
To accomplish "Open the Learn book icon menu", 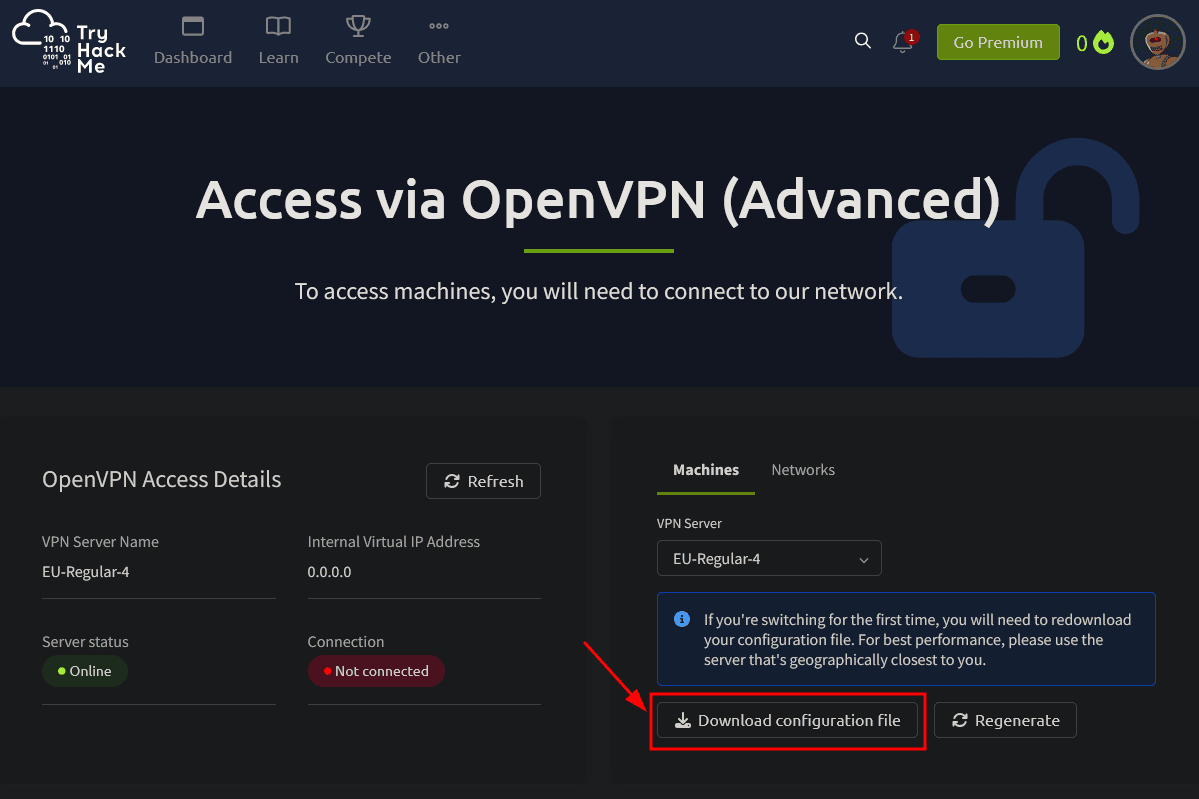I will point(278,27).
